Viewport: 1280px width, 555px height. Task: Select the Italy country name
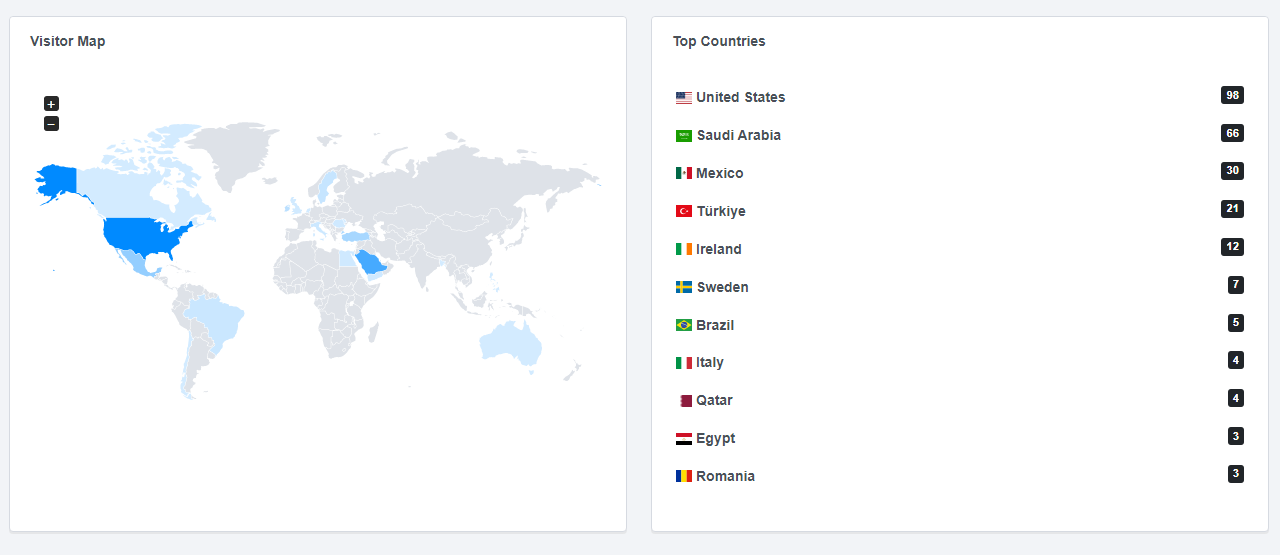tap(710, 362)
